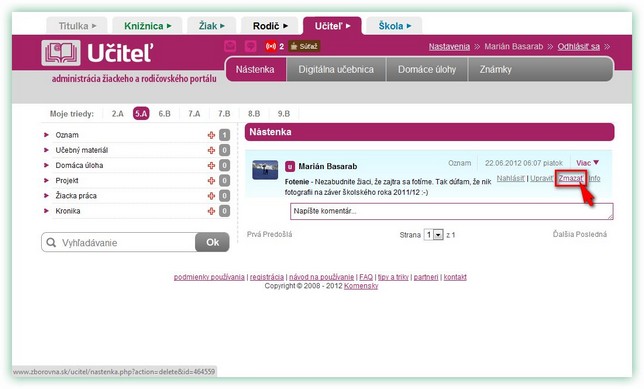Screen dimensions: 644x389
Task: Select the Nástenka menu item
Action: tap(255, 69)
